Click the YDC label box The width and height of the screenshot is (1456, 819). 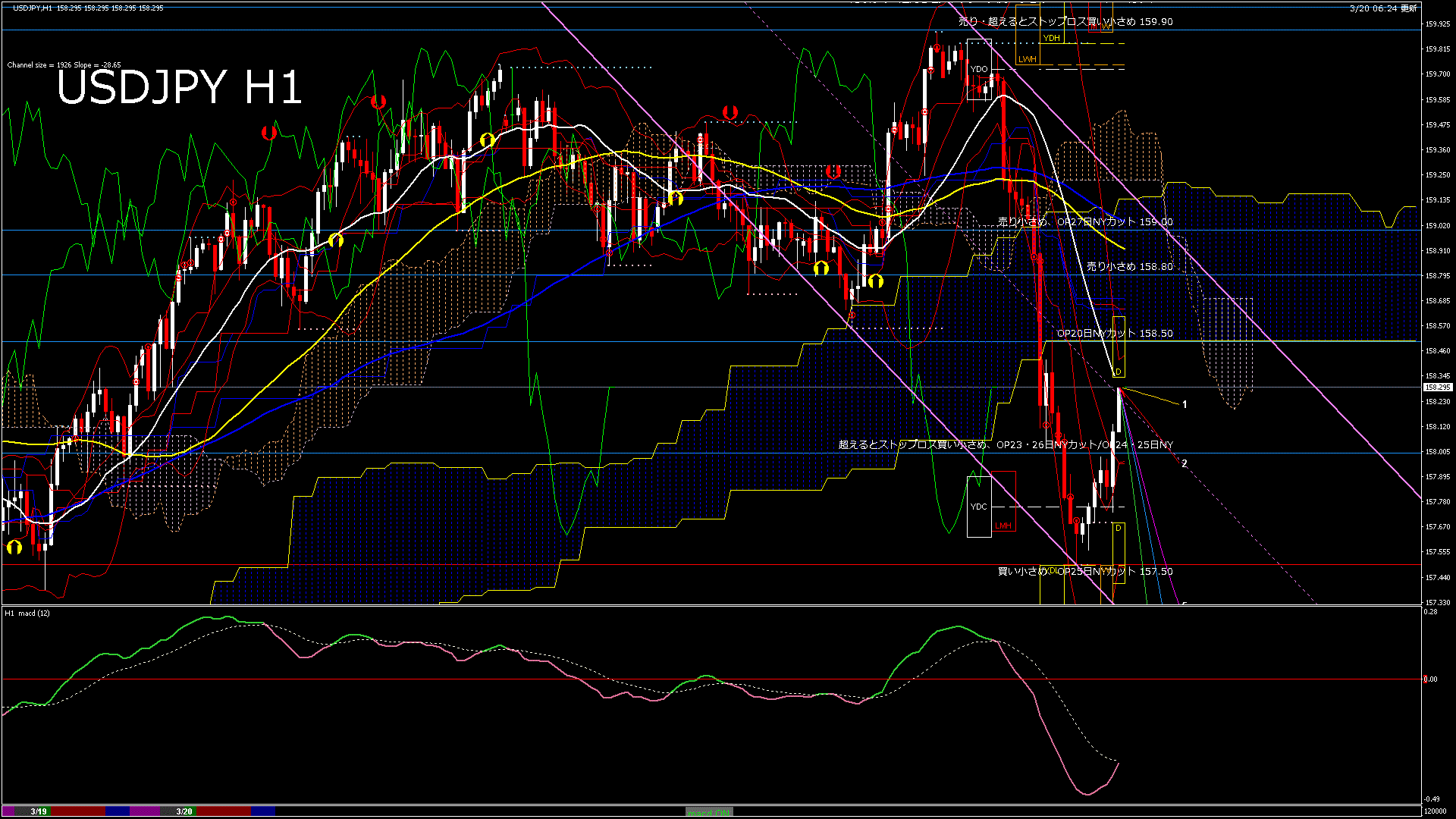click(979, 507)
